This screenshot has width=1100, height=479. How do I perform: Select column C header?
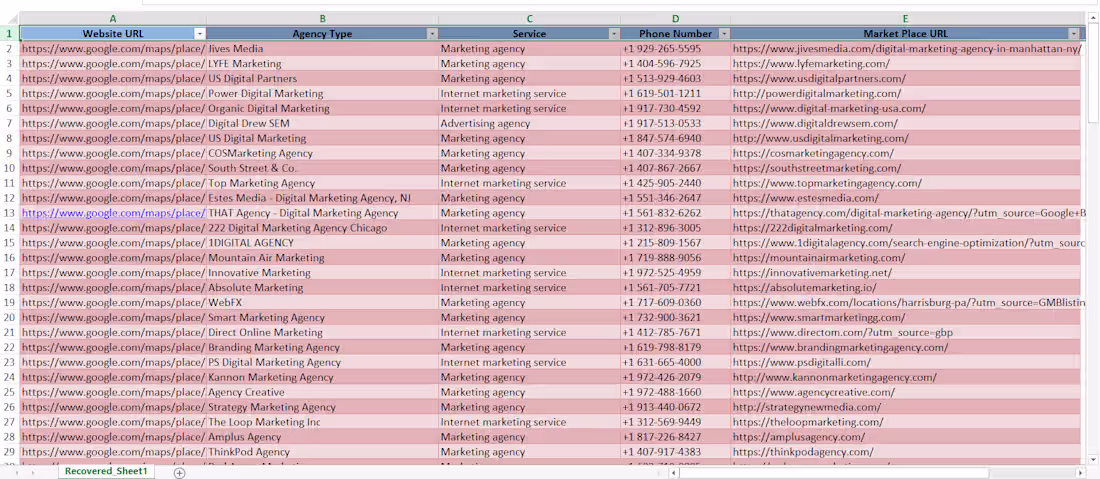pyautogui.click(x=529, y=19)
